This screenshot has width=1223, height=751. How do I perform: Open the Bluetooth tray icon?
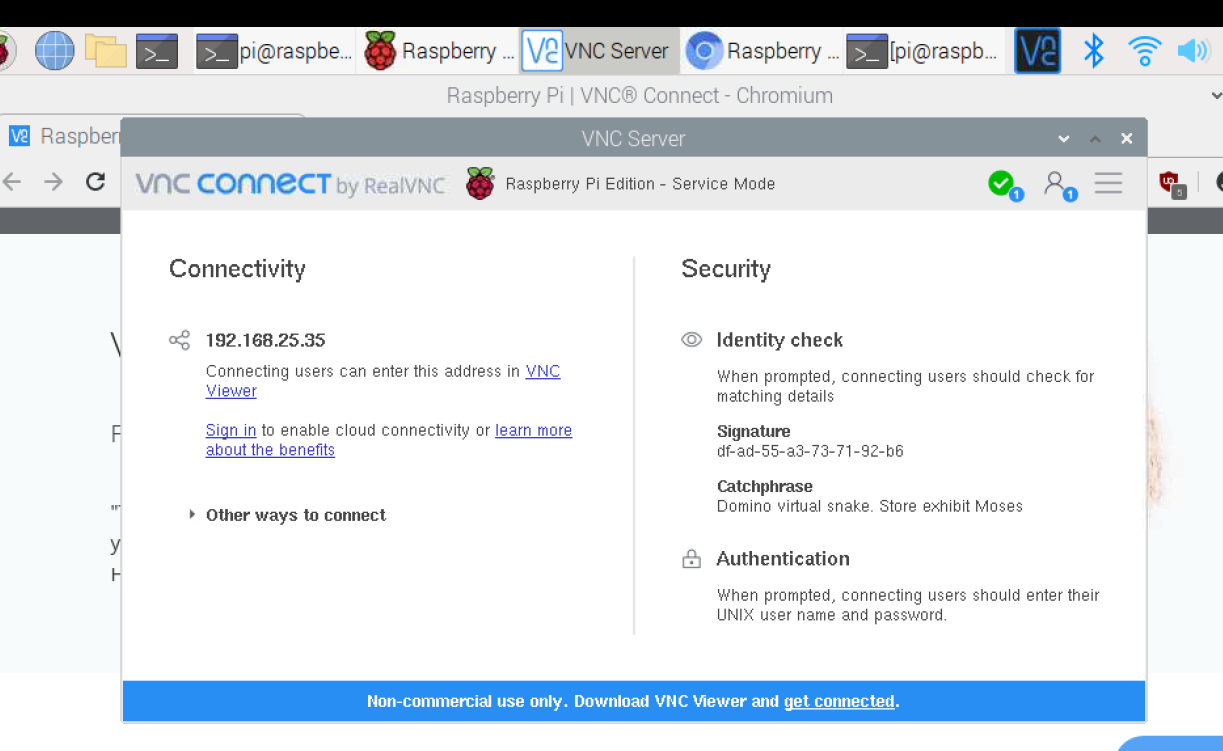[x=1094, y=50]
